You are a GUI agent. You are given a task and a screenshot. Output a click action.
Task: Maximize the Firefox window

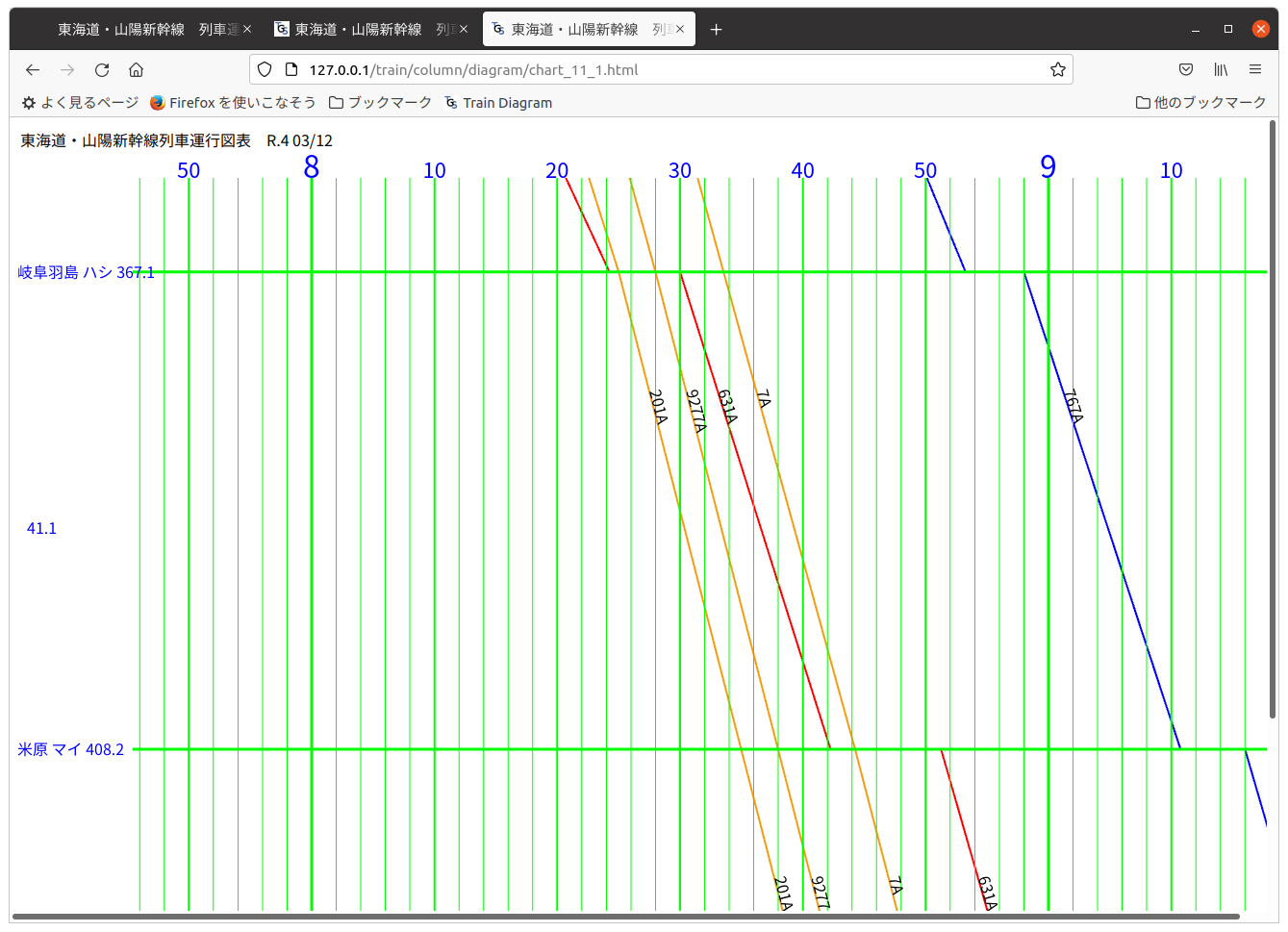click(x=1228, y=30)
